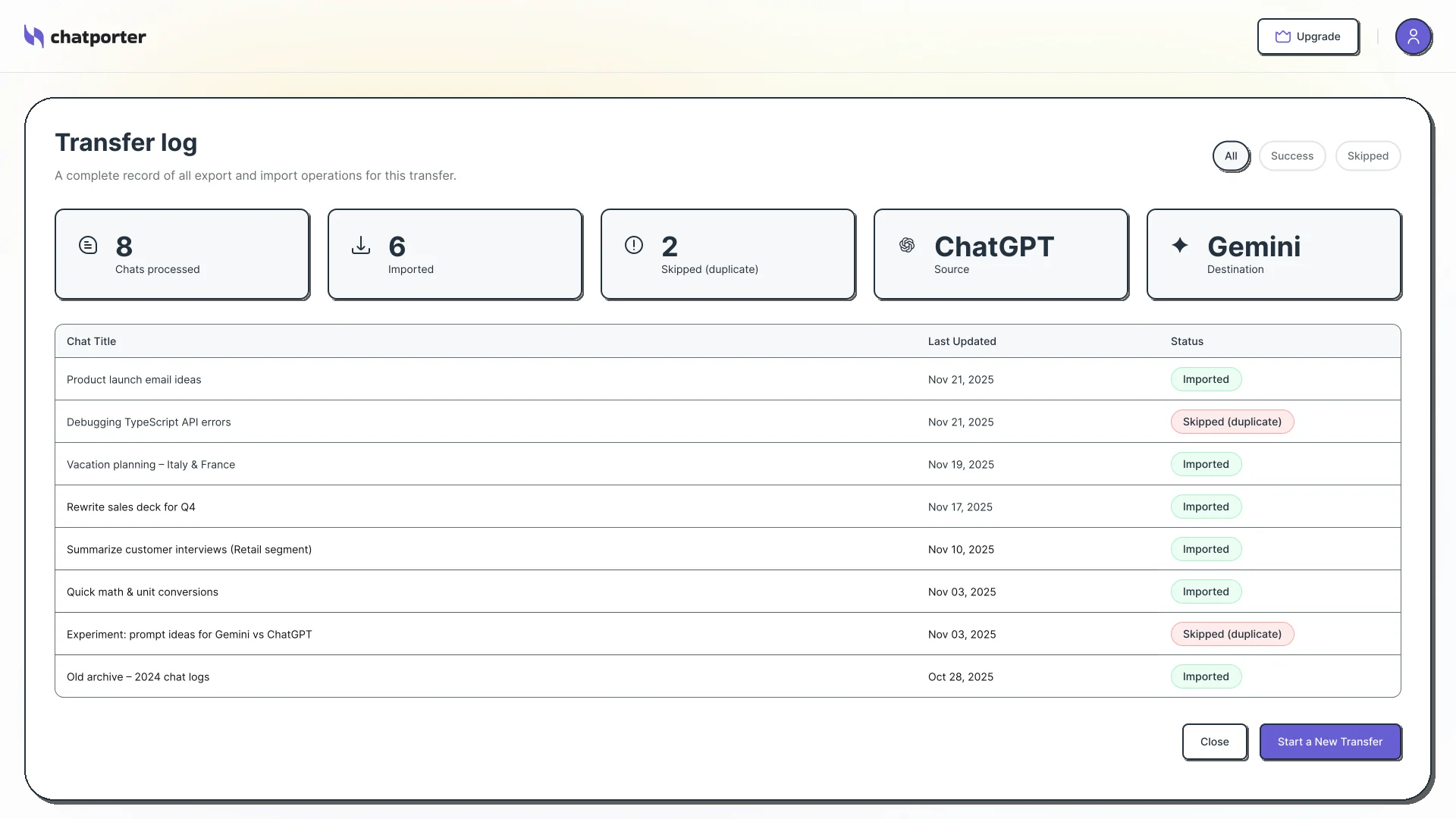Click the chatporter logo icon
Viewport: 1456px width, 819px height.
click(x=33, y=36)
